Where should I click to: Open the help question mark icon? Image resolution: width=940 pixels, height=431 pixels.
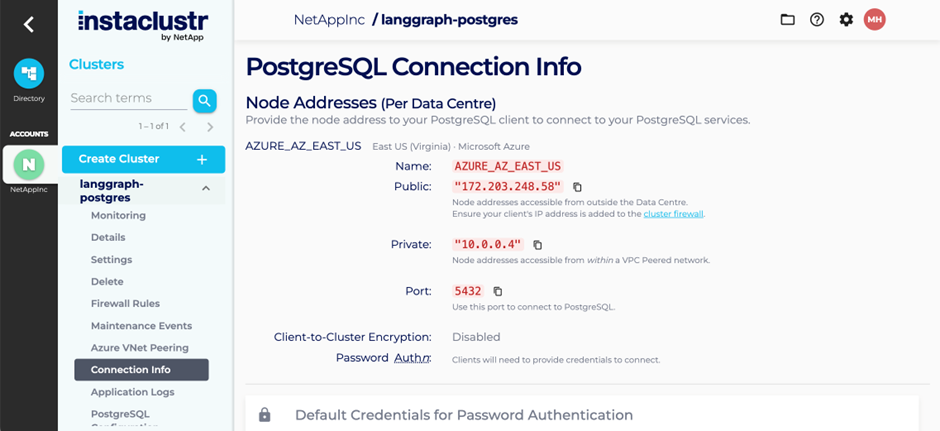point(817,20)
